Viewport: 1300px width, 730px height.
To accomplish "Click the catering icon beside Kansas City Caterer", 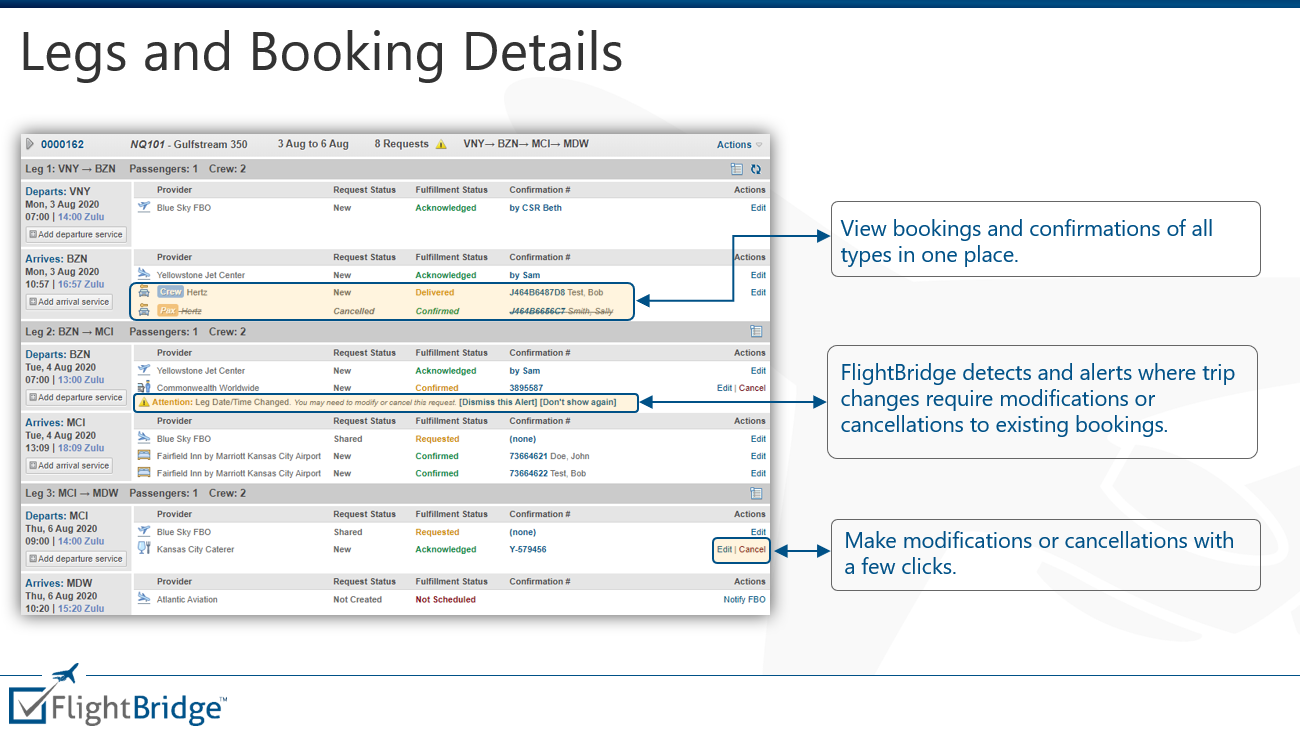I will point(143,549).
